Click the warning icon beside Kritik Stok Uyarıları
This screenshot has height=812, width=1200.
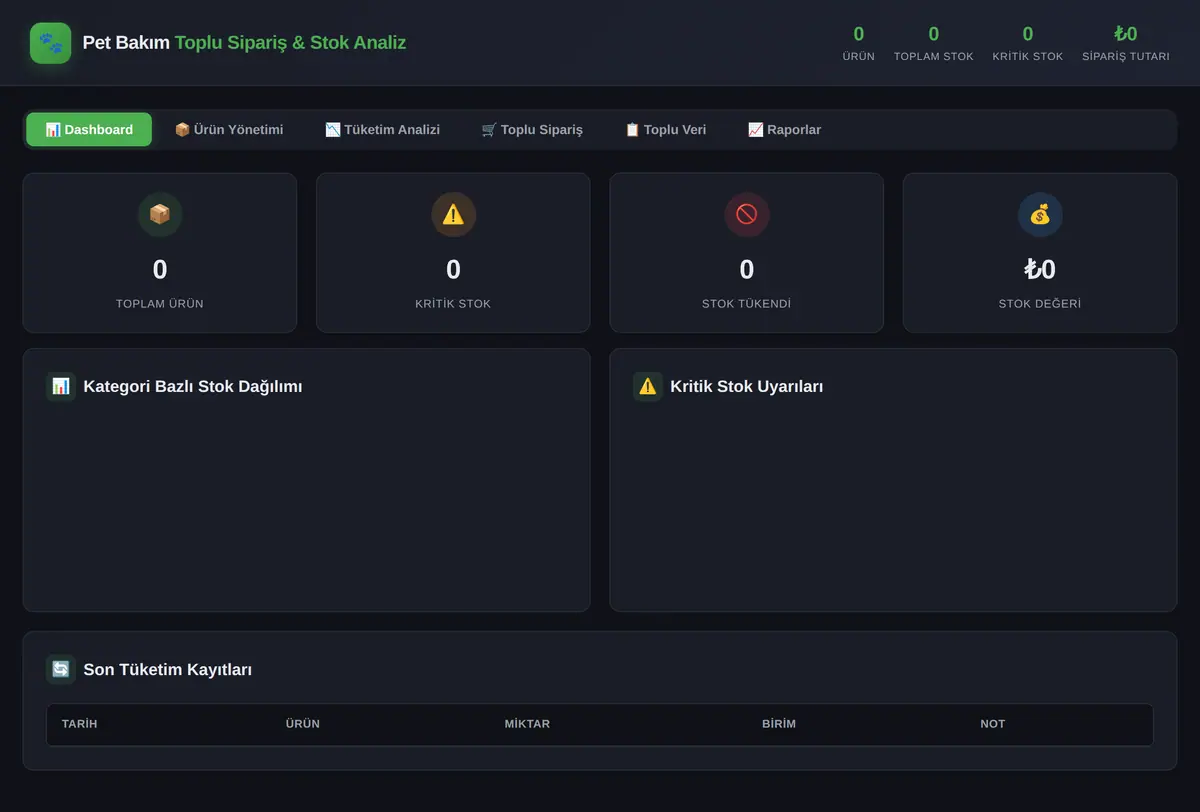pos(648,386)
